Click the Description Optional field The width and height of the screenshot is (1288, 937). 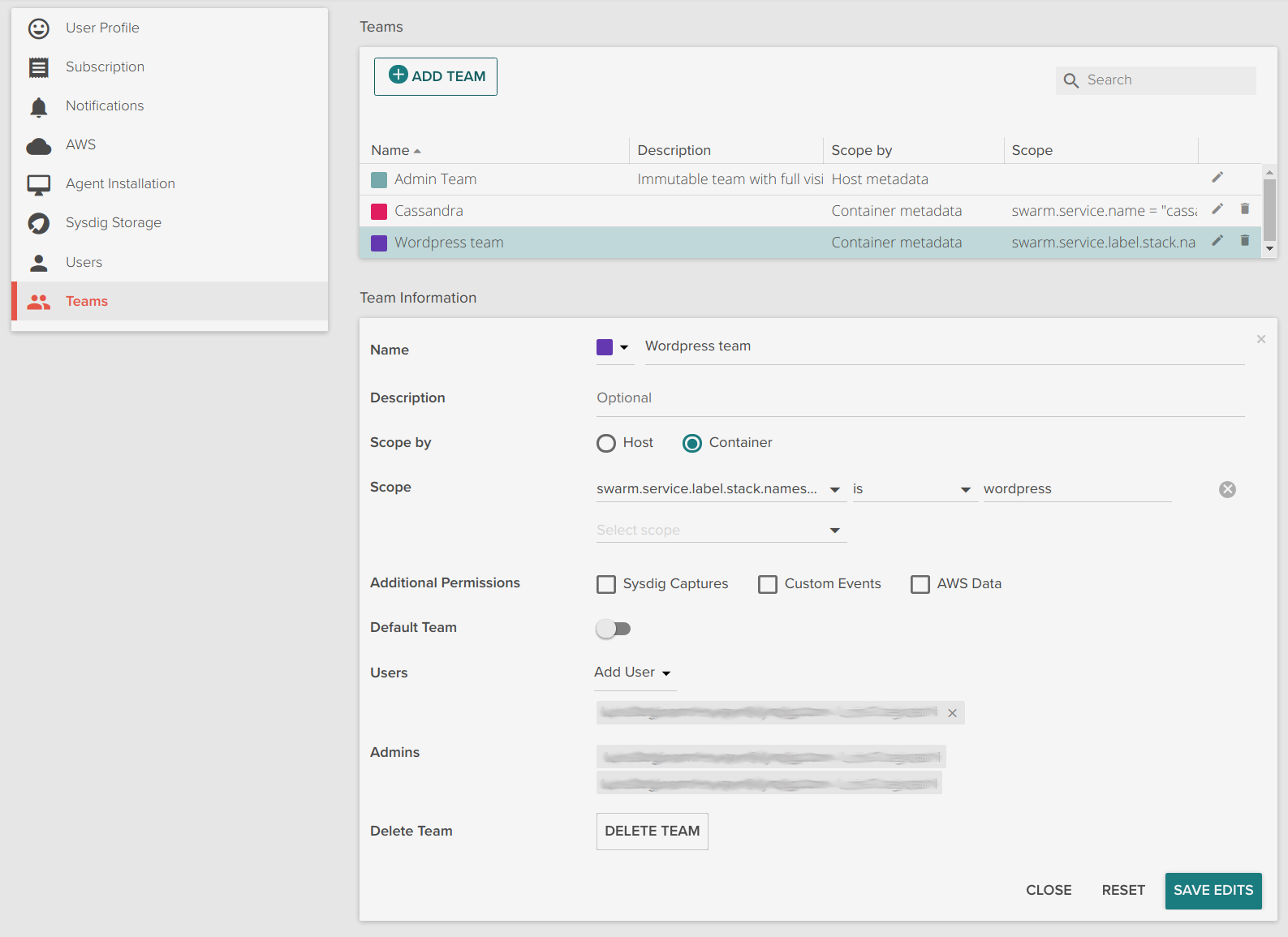point(920,398)
